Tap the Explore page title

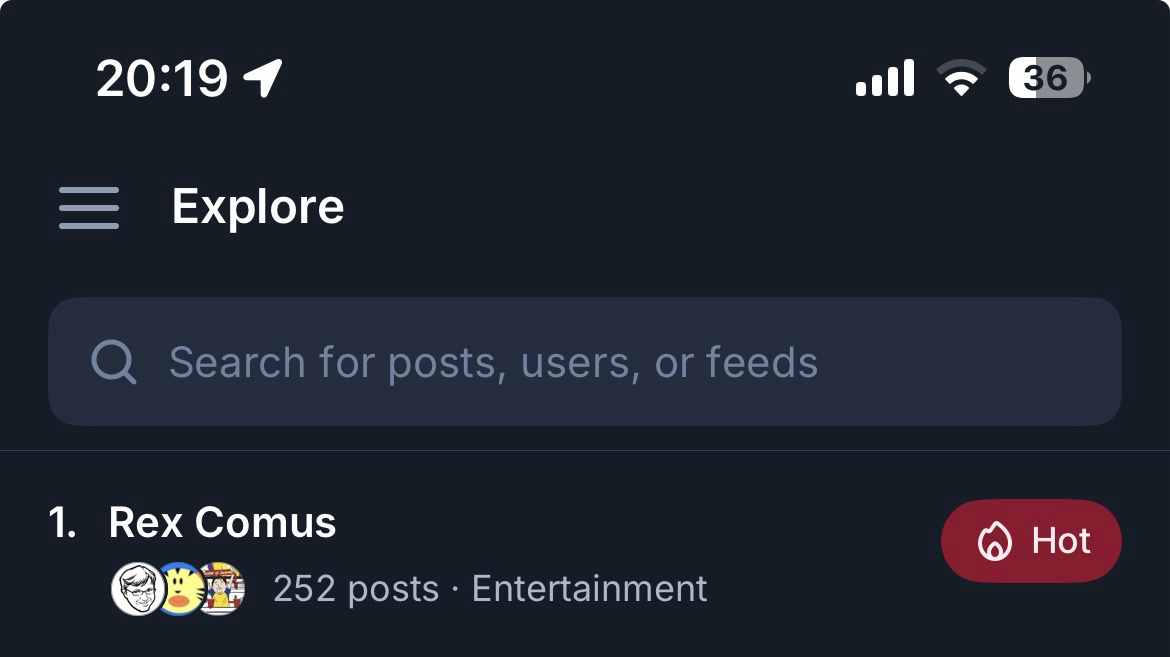(258, 207)
